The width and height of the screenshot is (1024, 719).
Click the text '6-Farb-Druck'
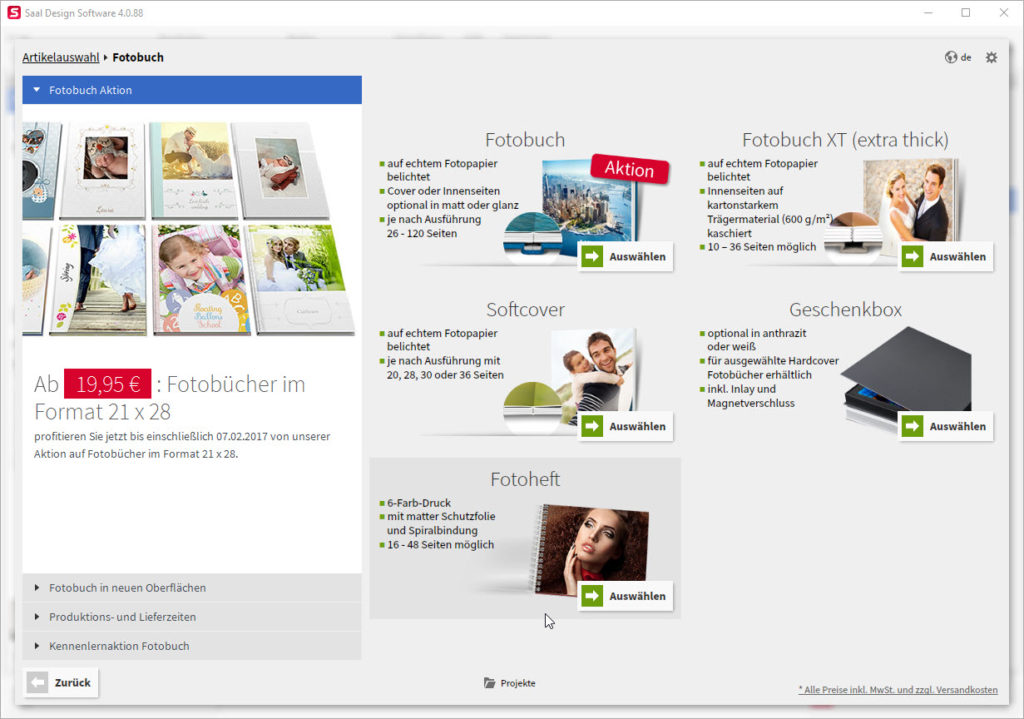pos(419,503)
